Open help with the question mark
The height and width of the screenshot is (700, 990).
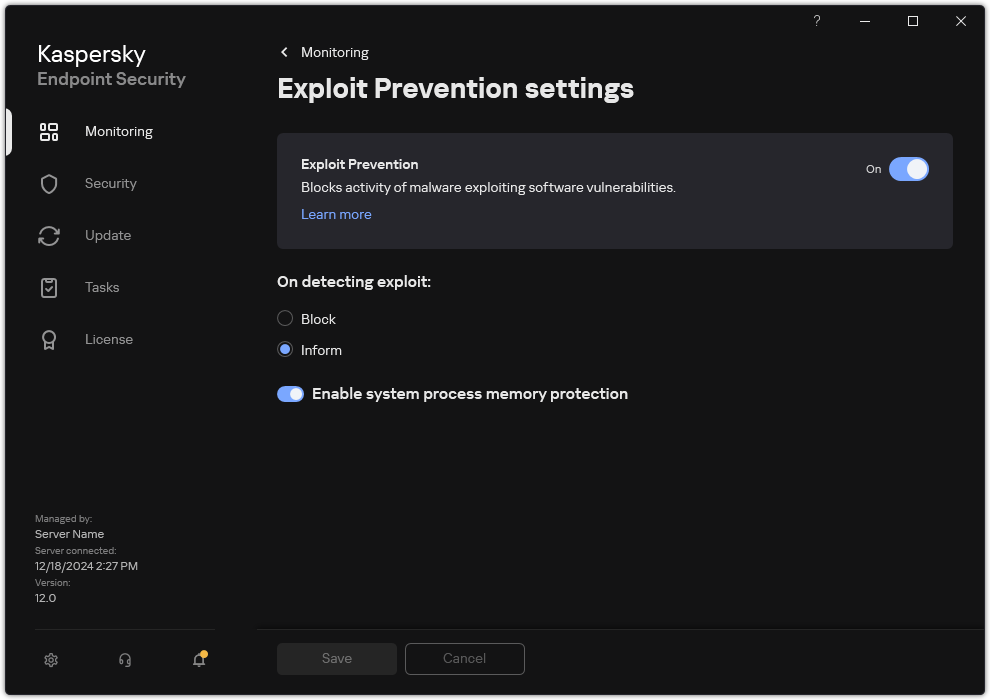[816, 21]
